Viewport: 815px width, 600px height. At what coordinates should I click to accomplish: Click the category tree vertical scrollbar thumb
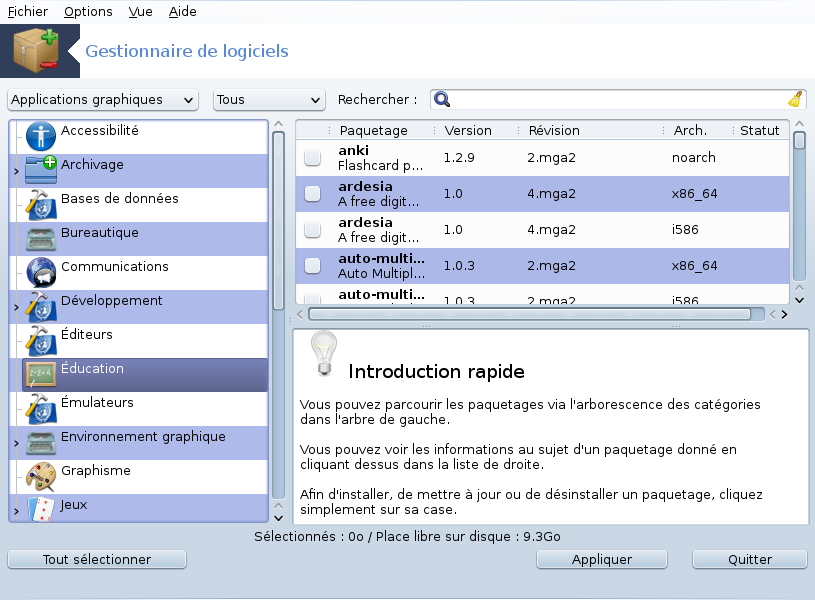[x=279, y=220]
